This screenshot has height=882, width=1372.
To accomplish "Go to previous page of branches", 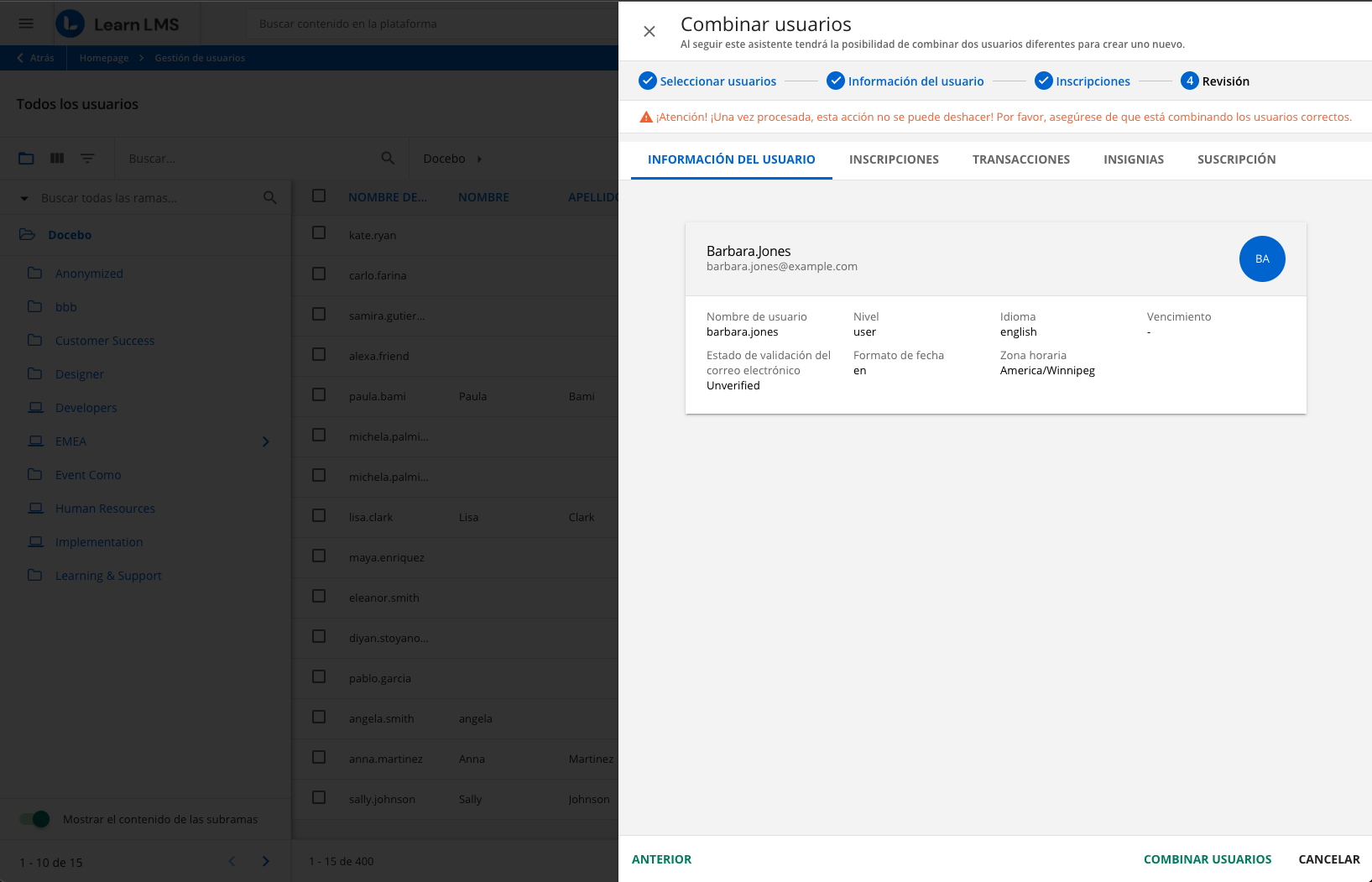I will pos(232,861).
